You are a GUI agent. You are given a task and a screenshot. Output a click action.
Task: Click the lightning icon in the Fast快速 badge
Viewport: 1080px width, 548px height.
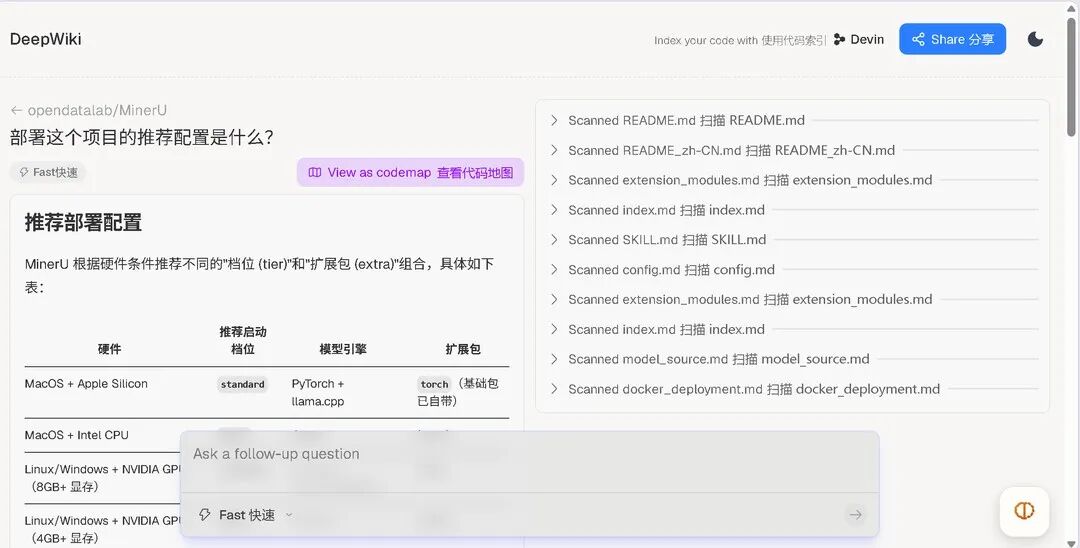tap(23, 172)
